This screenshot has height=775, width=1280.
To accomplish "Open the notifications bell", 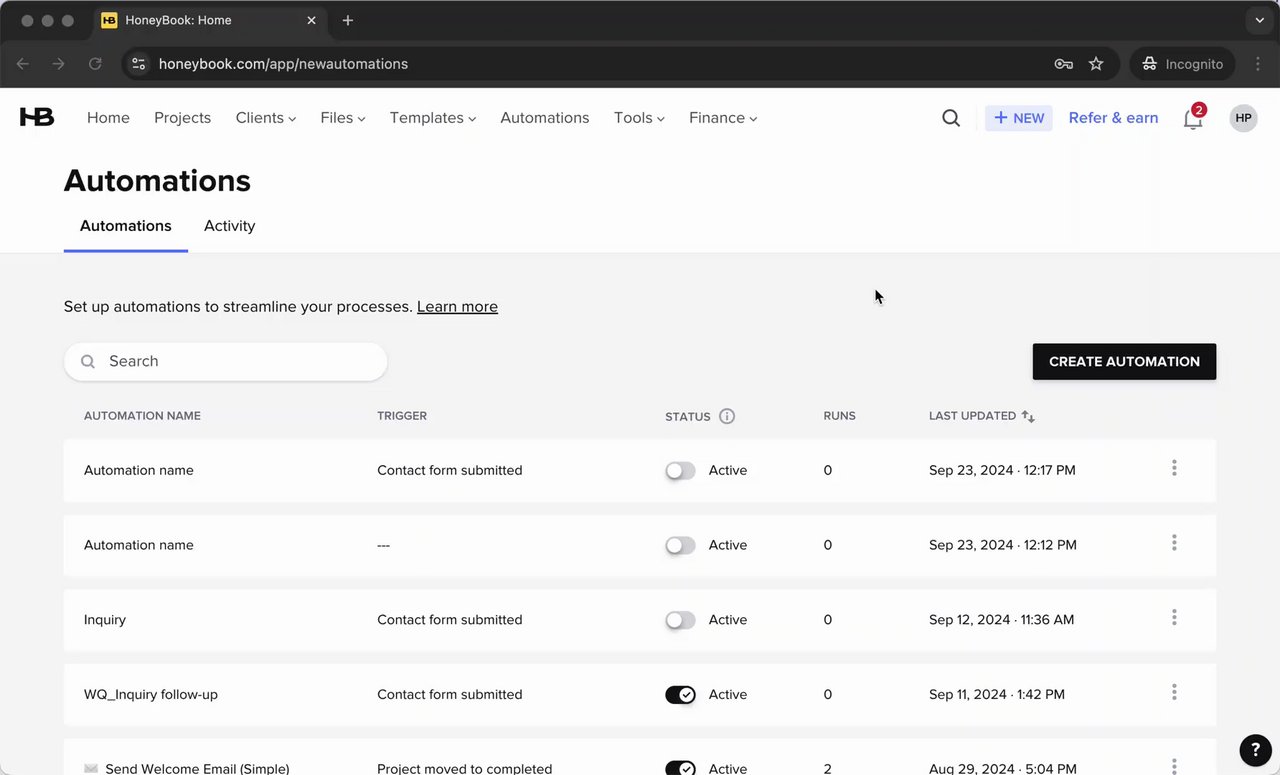I will [x=1192, y=119].
